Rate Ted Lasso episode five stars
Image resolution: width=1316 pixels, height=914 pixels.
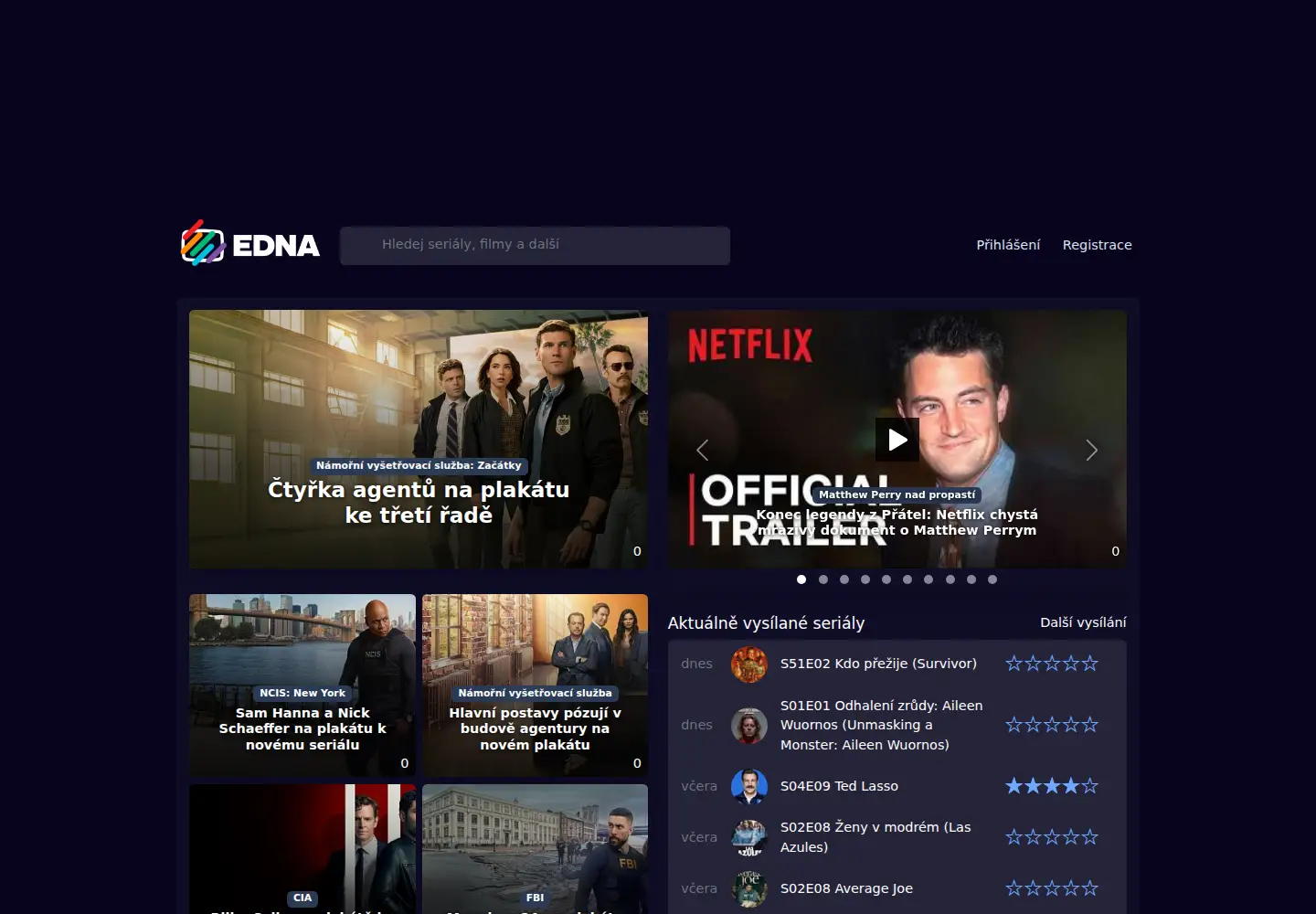[x=1089, y=786]
